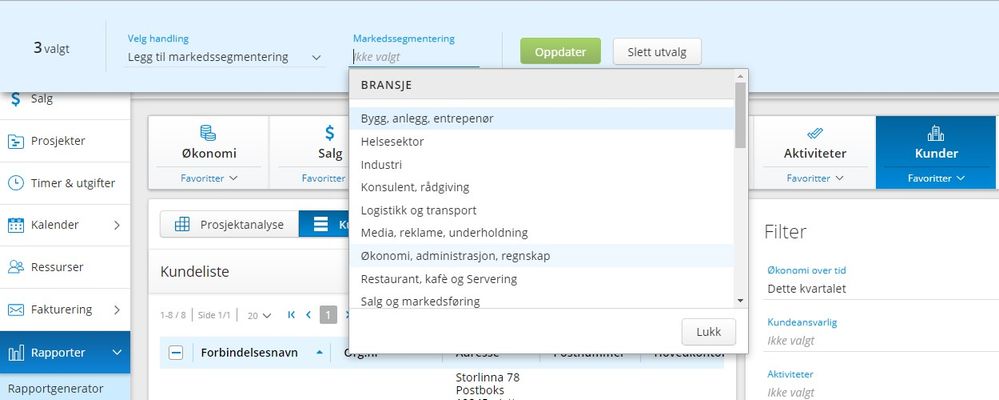Image resolution: width=999 pixels, height=400 pixels.
Task: Open the page size 20 dropdown
Action: point(259,315)
